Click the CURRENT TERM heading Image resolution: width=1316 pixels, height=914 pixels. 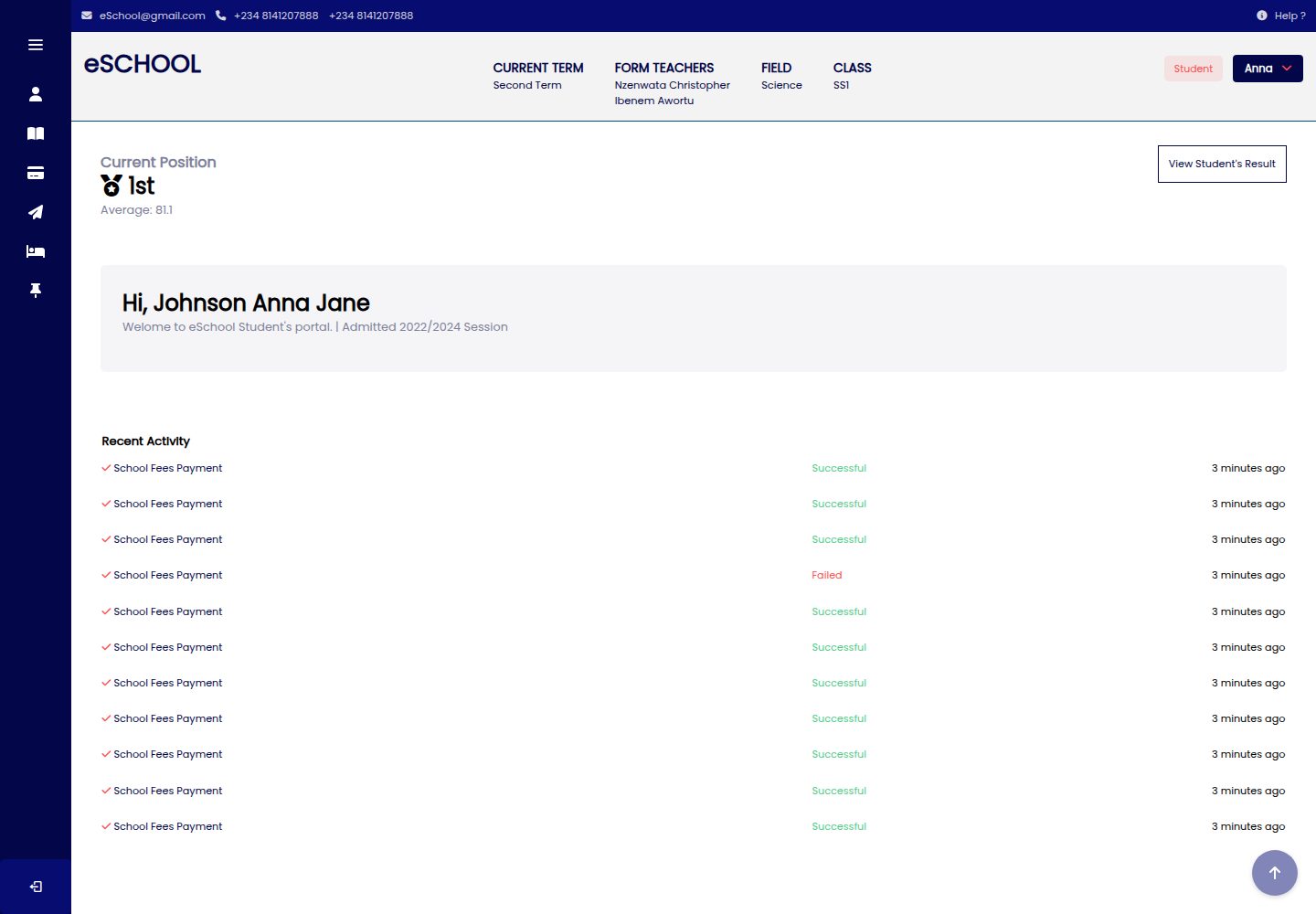point(538,68)
